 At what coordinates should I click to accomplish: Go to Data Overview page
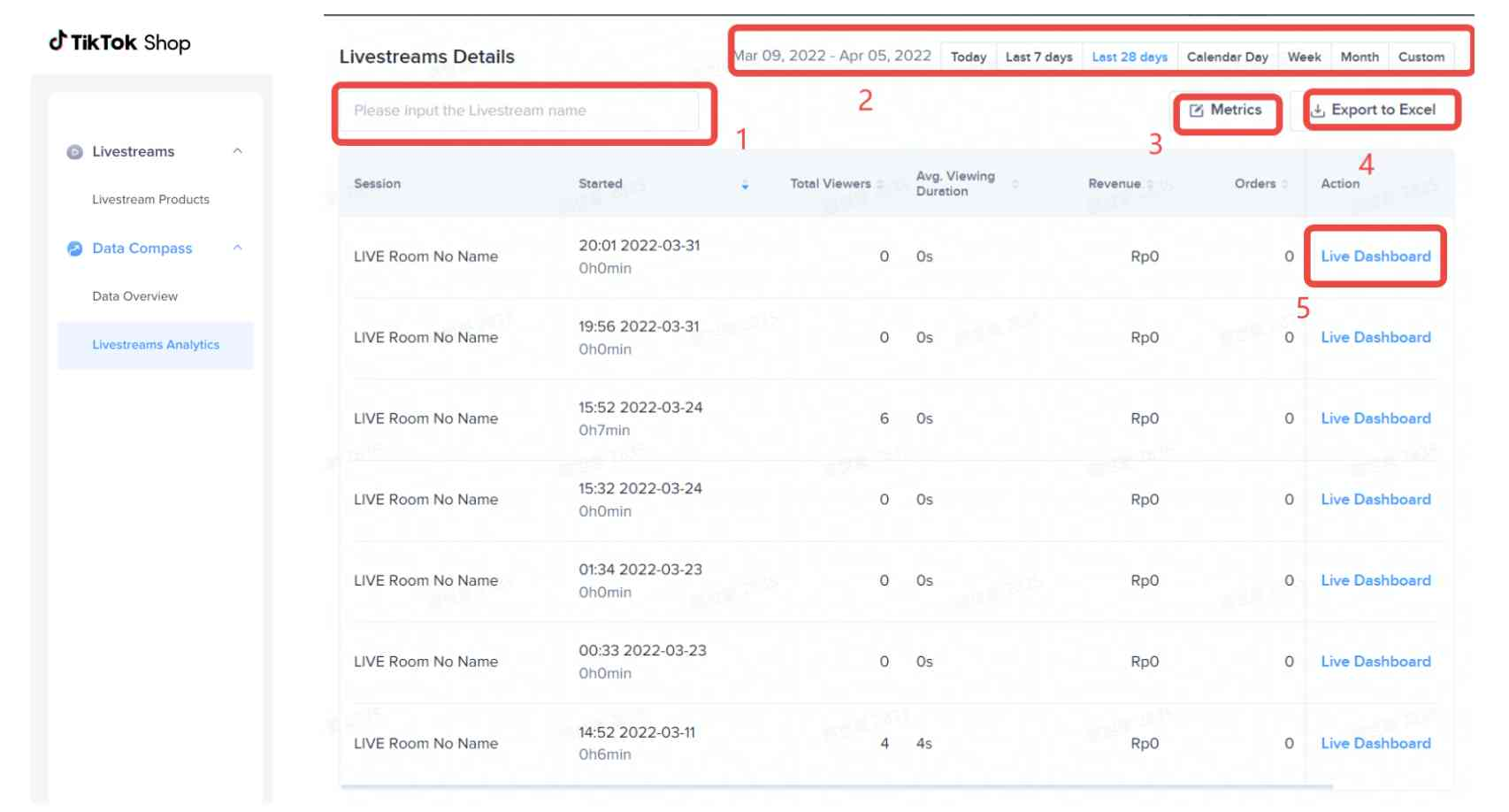pos(134,296)
